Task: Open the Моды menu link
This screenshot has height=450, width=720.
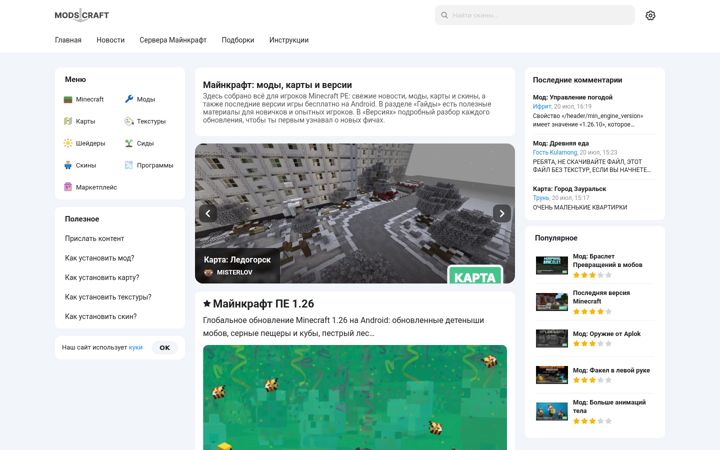Action: pyautogui.click(x=146, y=99)
